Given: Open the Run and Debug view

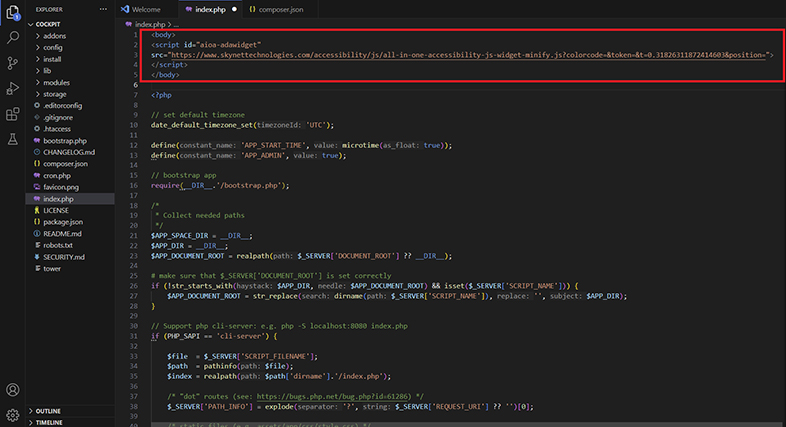Looking at the screenshot, I should point(13,89).
